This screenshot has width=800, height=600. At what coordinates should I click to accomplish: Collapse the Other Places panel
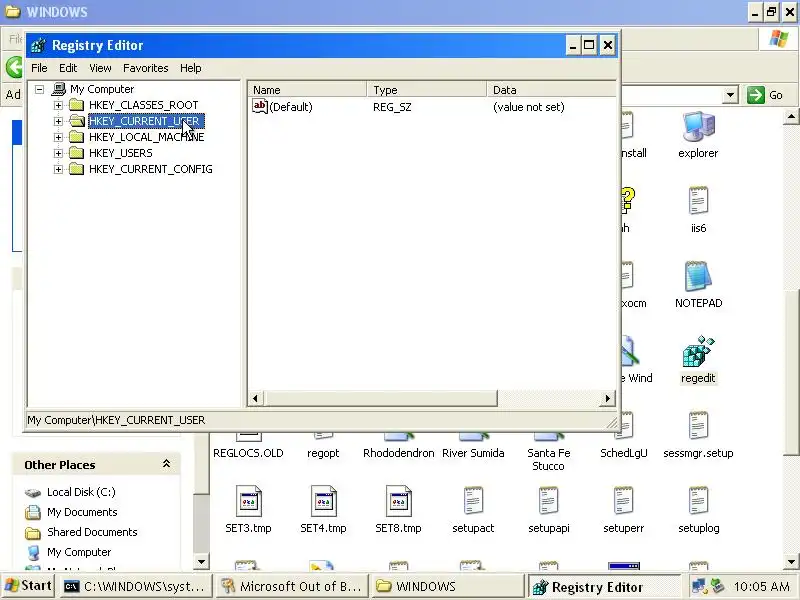[x=166, y=464]
